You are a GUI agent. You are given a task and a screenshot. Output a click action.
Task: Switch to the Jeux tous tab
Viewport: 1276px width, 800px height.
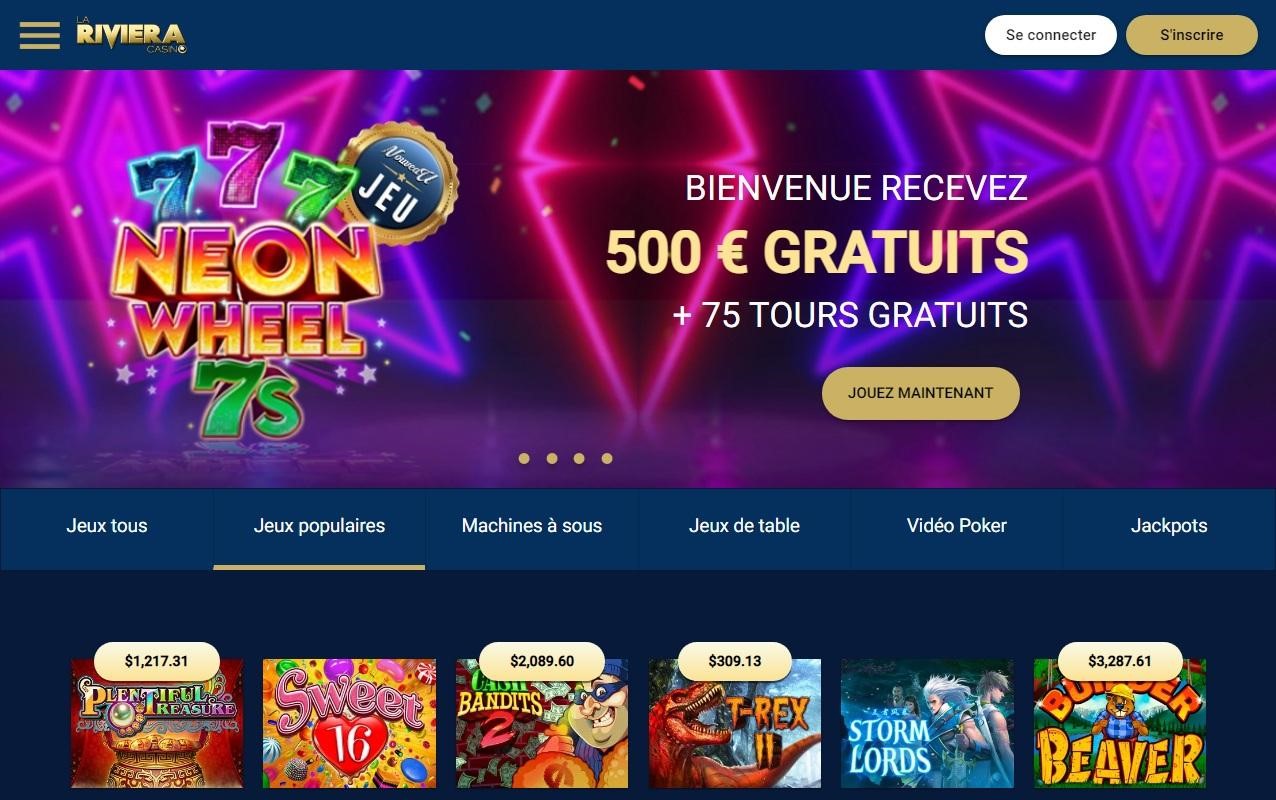(x=107, y=528)
